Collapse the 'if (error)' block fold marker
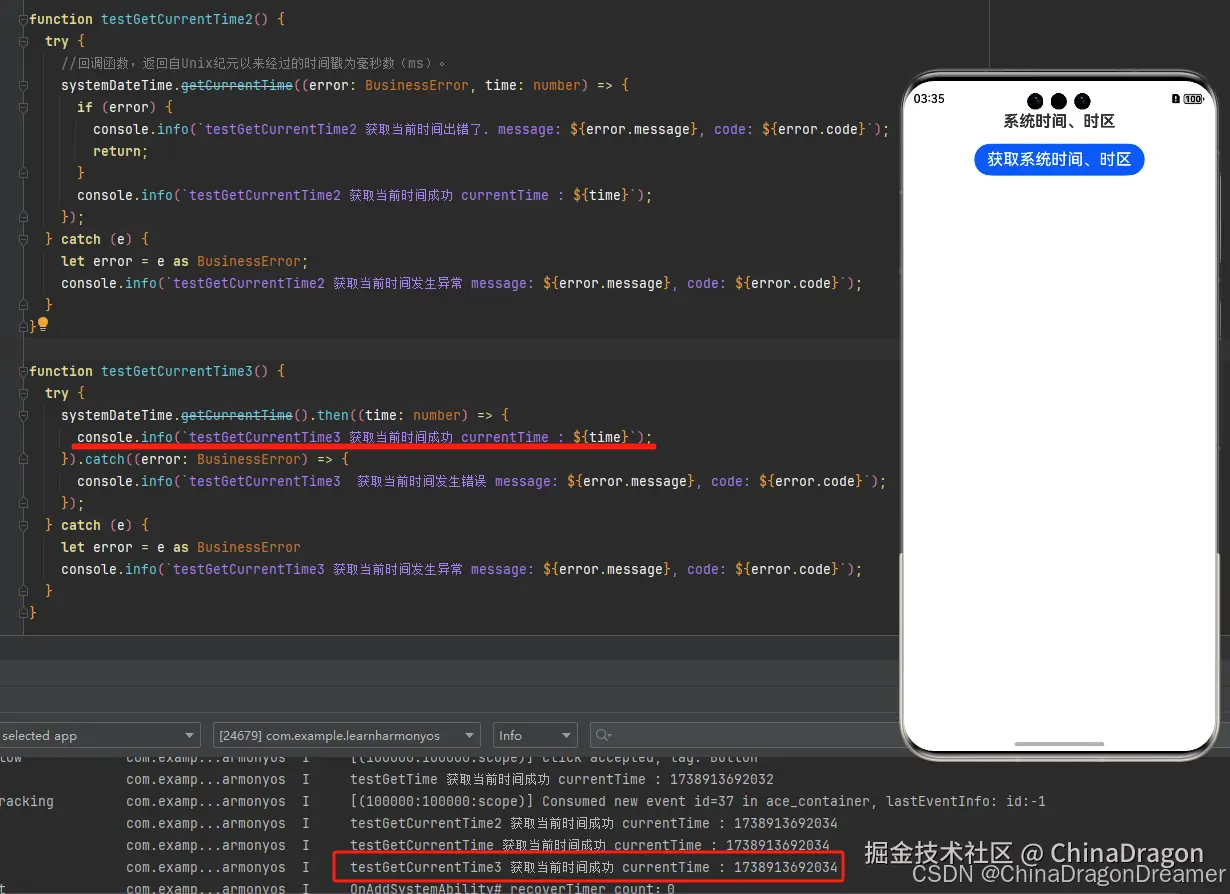 [22, 107]
